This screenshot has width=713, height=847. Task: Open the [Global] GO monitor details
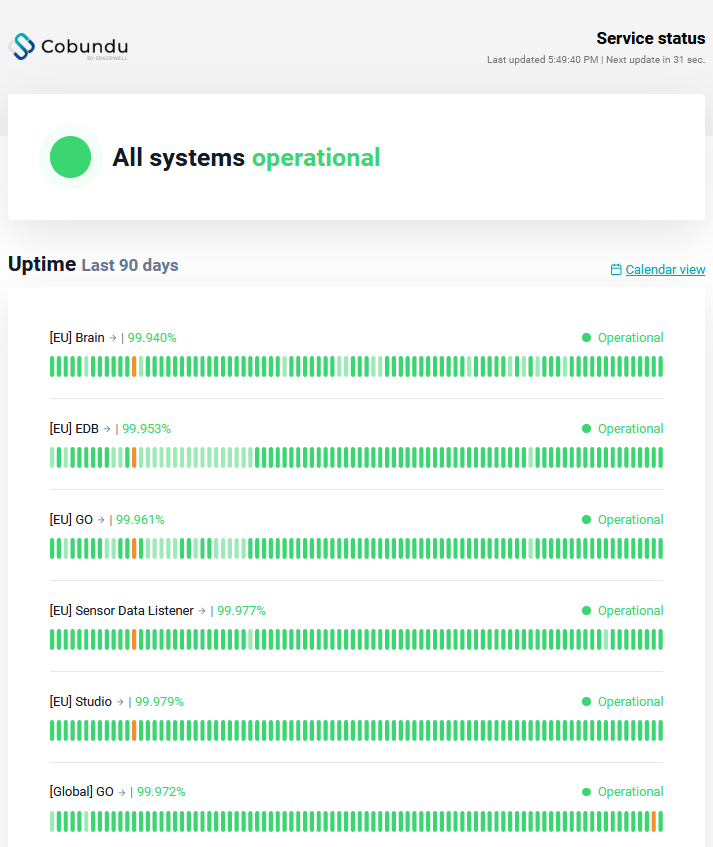82,792
